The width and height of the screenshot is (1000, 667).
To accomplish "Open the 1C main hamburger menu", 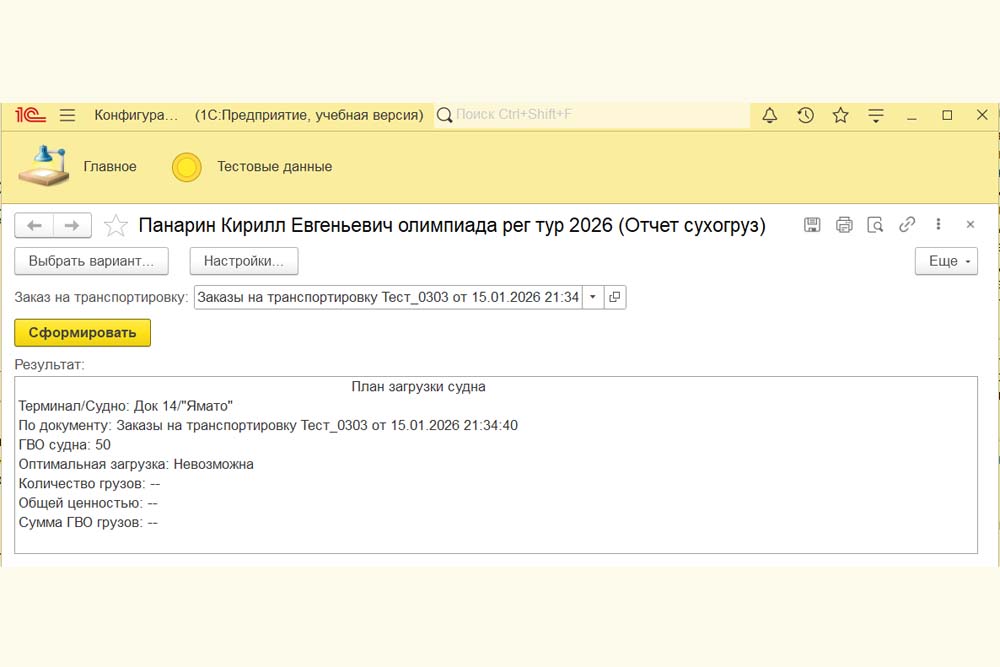I will (x=67, y=115).
